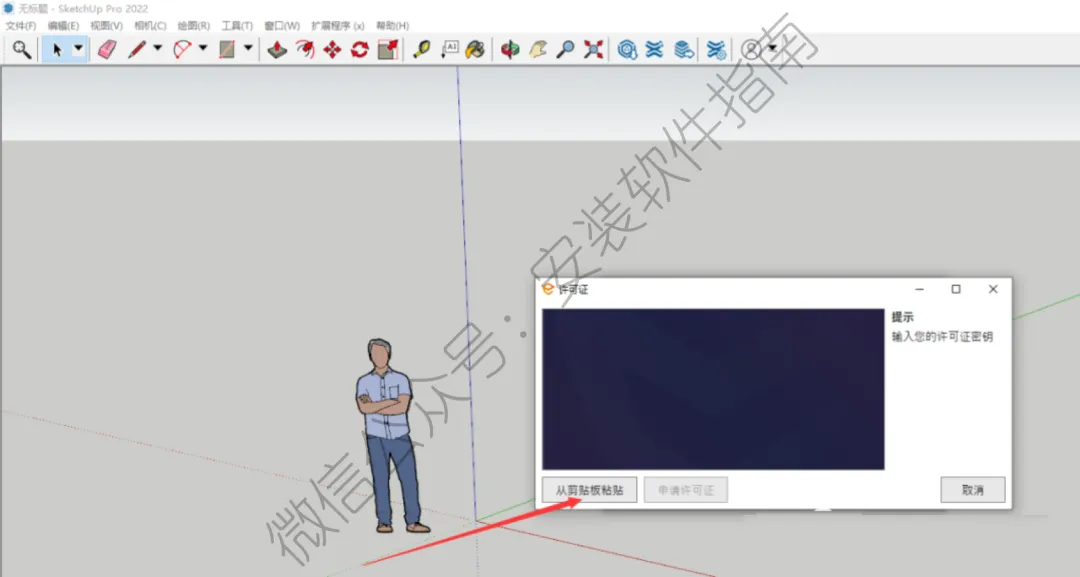Screen dimensions: 1080x577
Task: Open the 绘图(R) menu
Action: [x=194, y=25]
